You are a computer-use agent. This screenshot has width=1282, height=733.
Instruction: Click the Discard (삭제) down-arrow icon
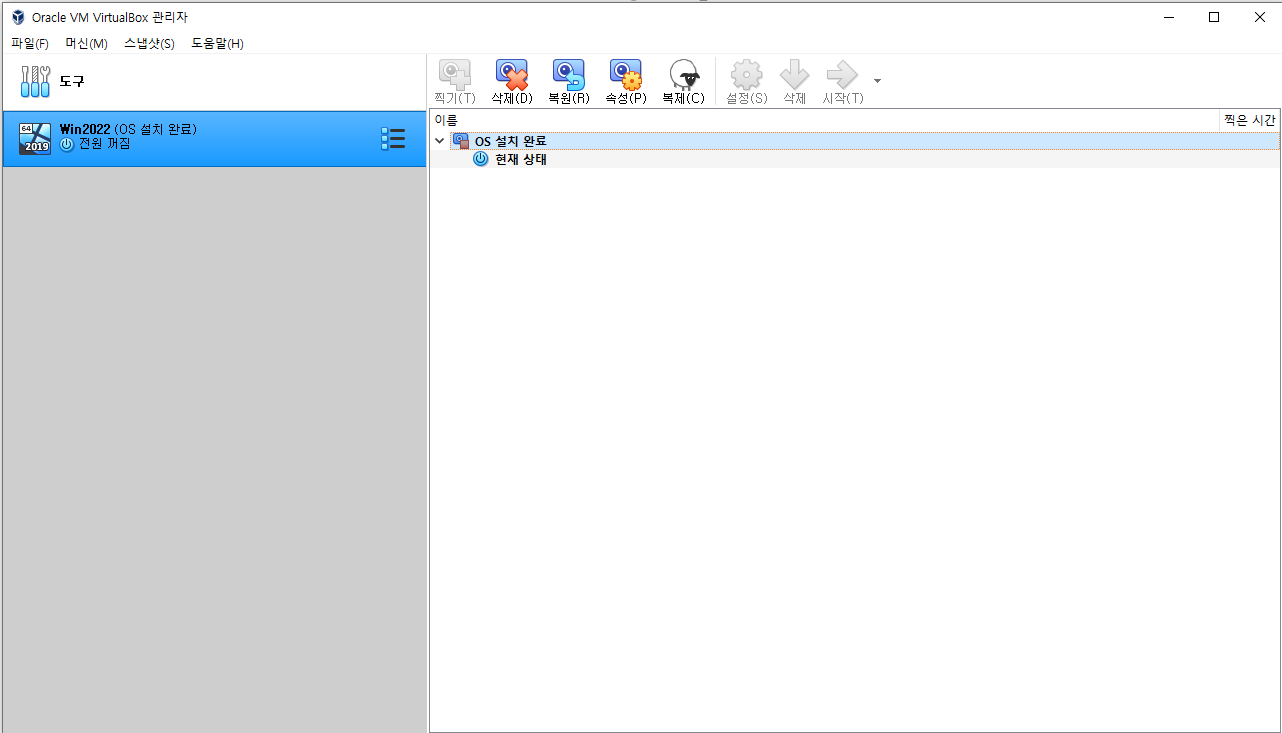point(794,74)
